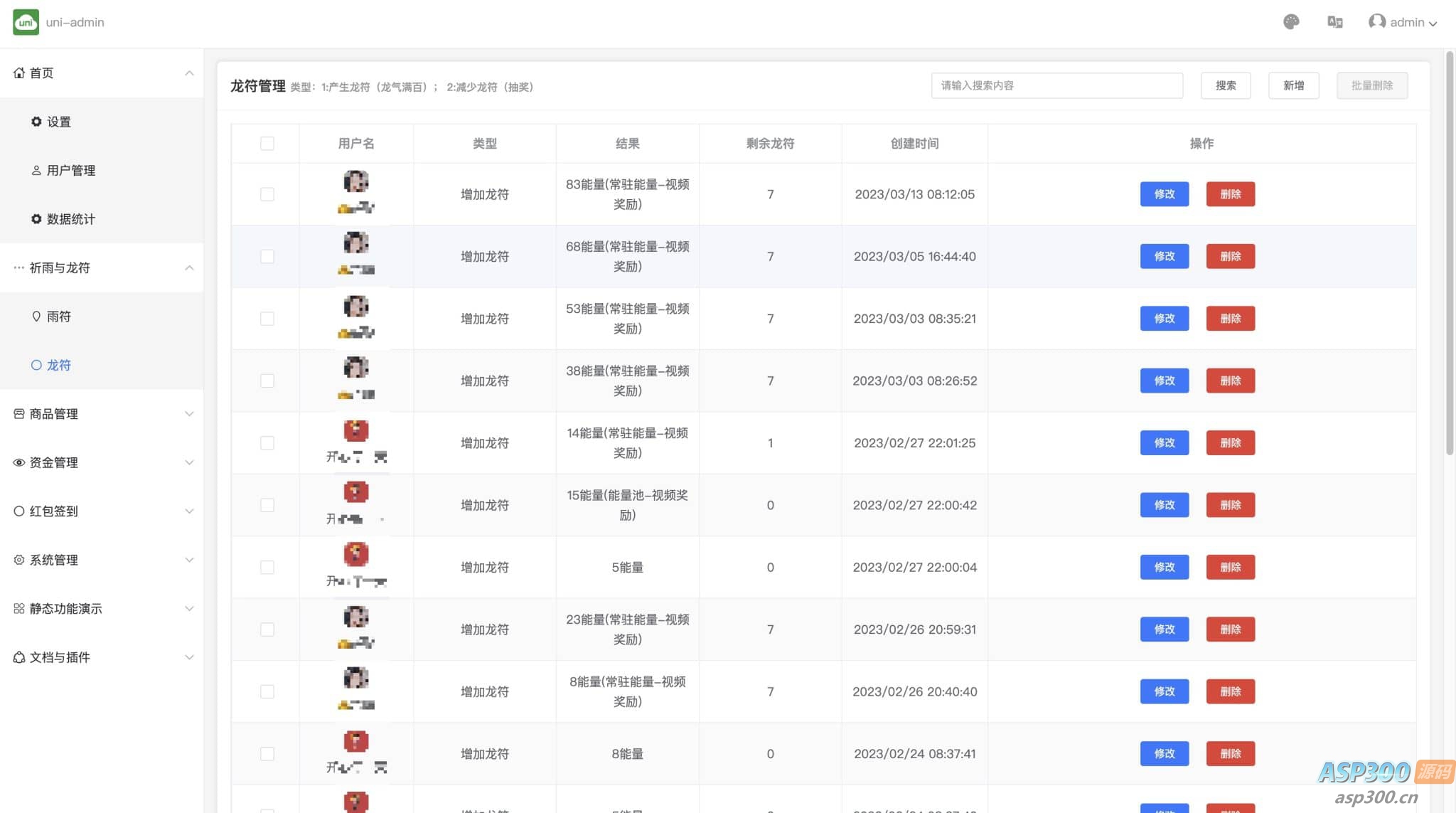Open the theme palette icon

pyautogui.click(x=1291, y=22)
